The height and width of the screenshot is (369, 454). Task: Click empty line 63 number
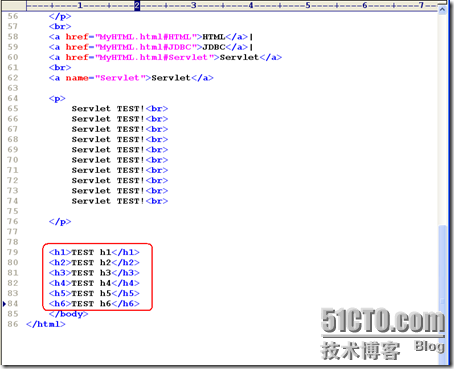[13, 88]
